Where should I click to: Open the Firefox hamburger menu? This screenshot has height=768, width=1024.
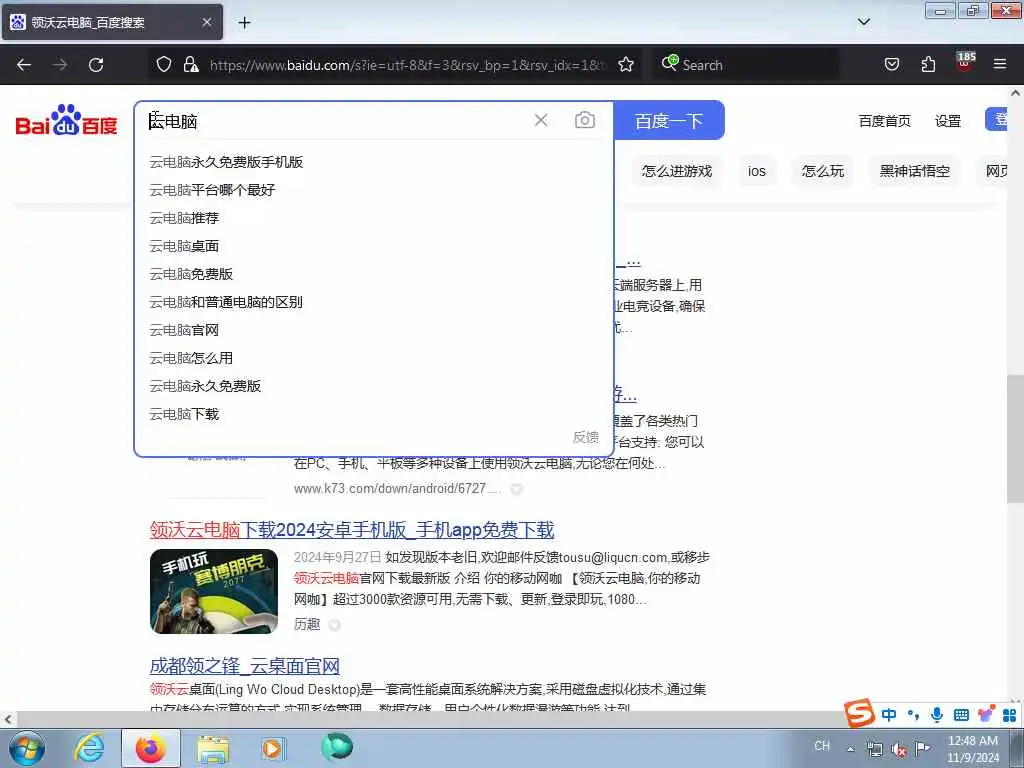point(1000,64)
